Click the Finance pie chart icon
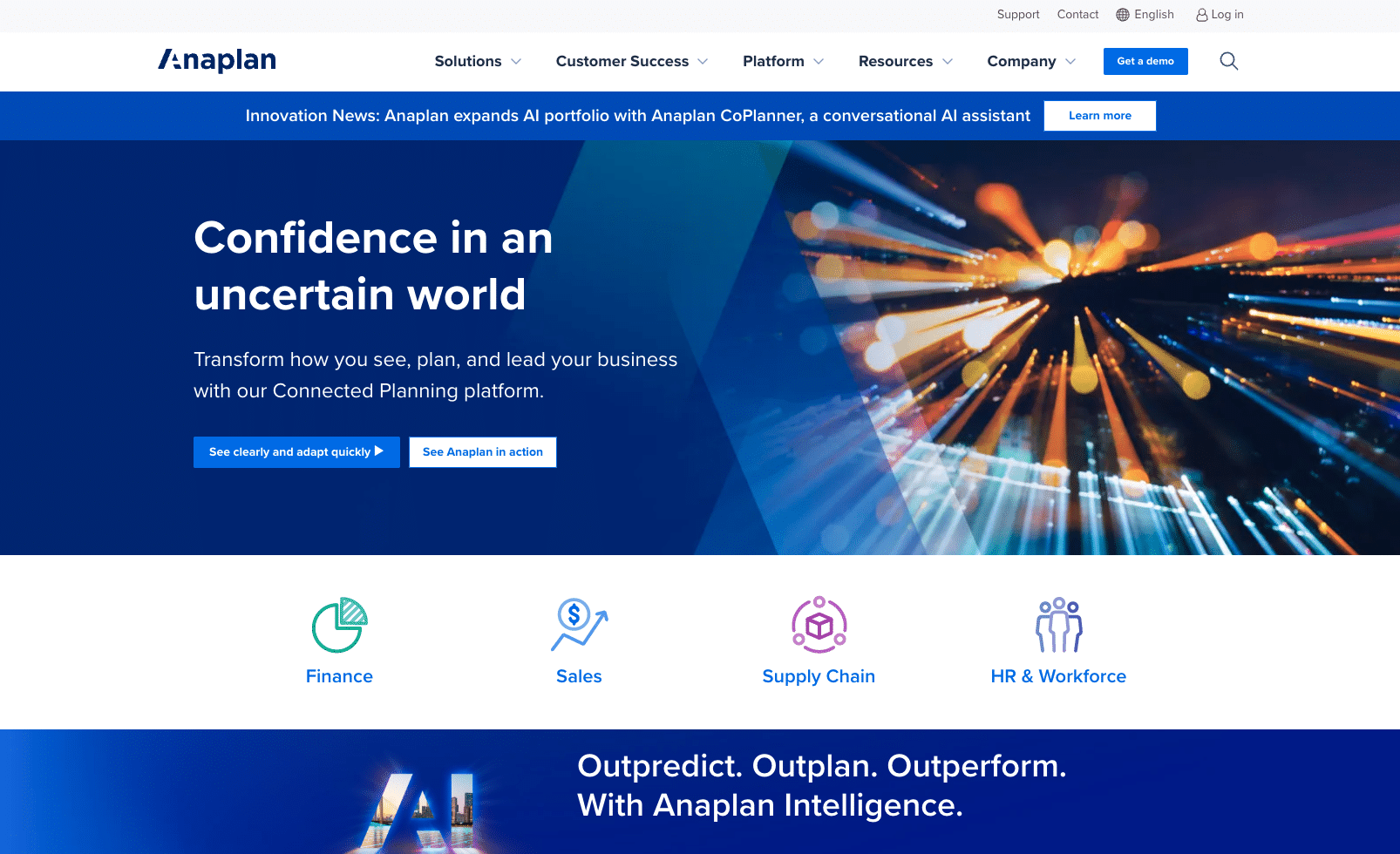Screen dimensions: 1400x854 point(339,625)
